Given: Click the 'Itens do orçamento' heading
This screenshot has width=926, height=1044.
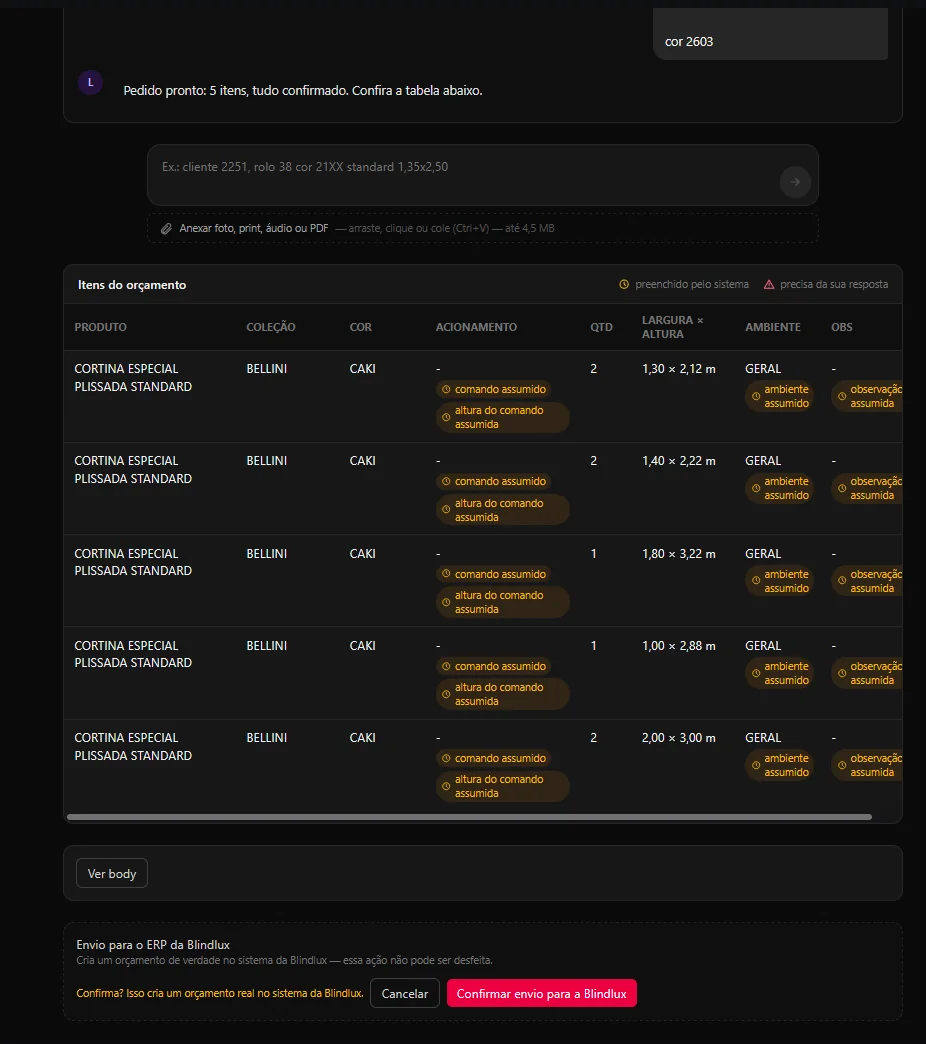Looking at the screenshot, I should click(x=132, y=285).
